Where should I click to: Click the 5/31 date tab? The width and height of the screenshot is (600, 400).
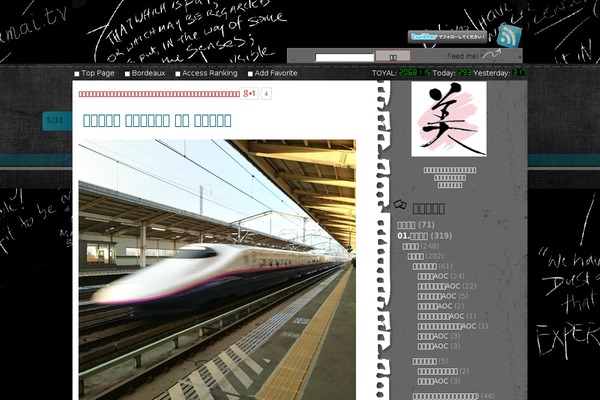(57, 121)
